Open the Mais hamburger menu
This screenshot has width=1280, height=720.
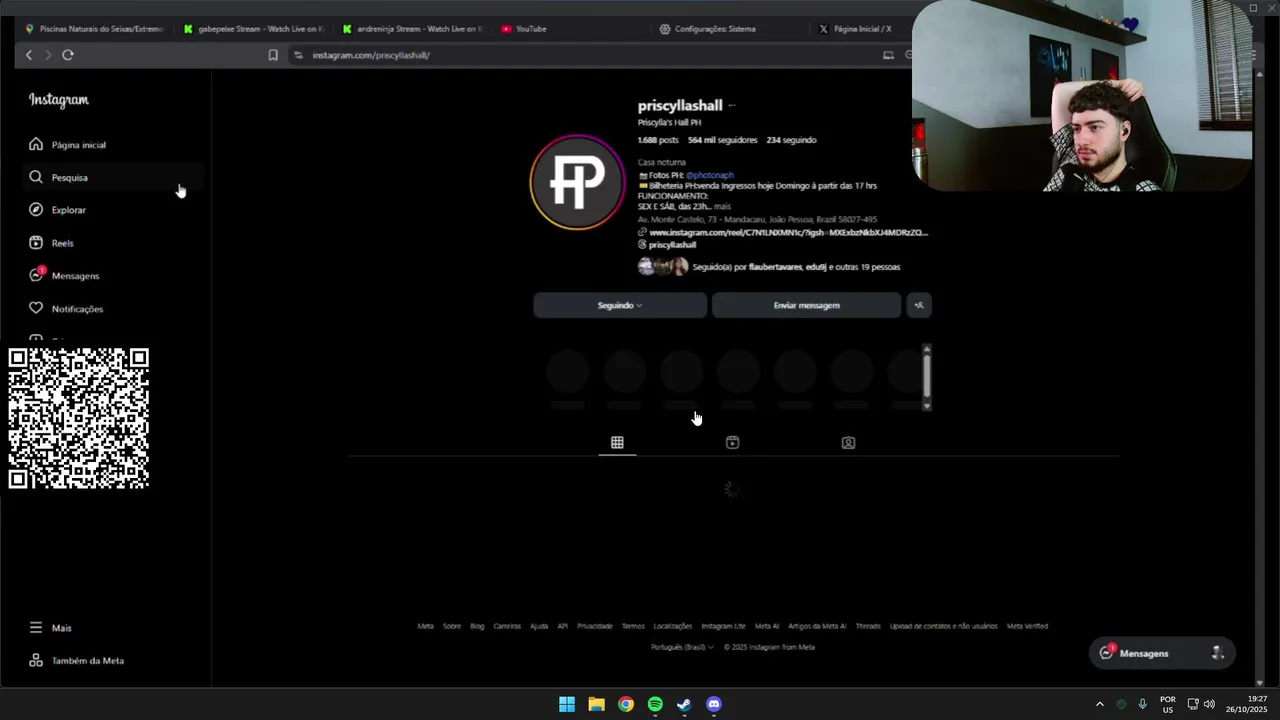point(50,628)
